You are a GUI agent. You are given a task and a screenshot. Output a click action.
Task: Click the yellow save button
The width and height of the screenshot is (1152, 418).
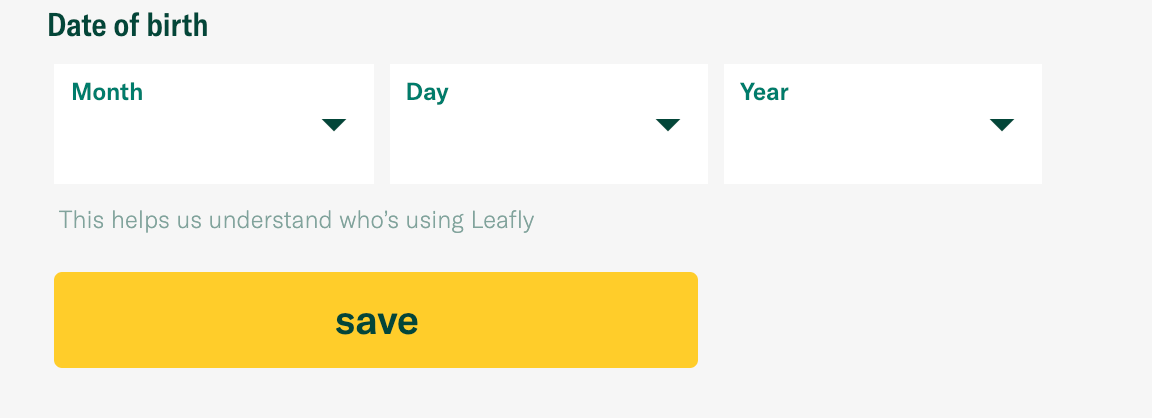(376, 320)
